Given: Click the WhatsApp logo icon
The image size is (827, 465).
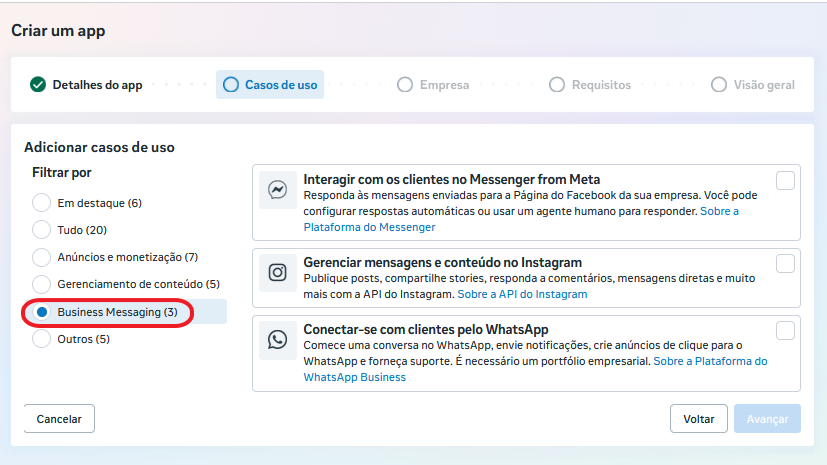Looking at the screenshot, I should 277,340.
